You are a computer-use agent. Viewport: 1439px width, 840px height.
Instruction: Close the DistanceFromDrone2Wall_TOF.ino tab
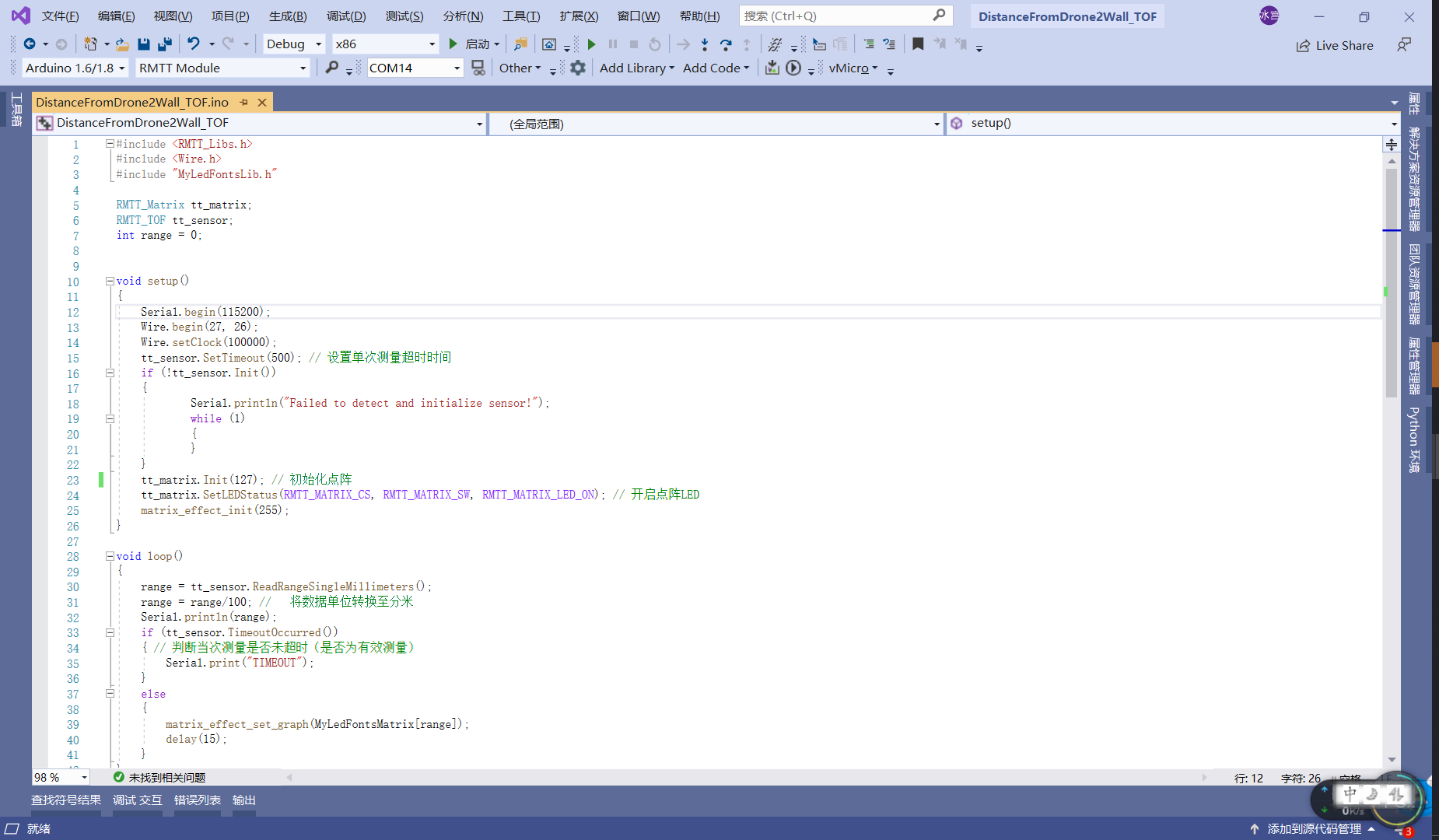click(262, 102)
